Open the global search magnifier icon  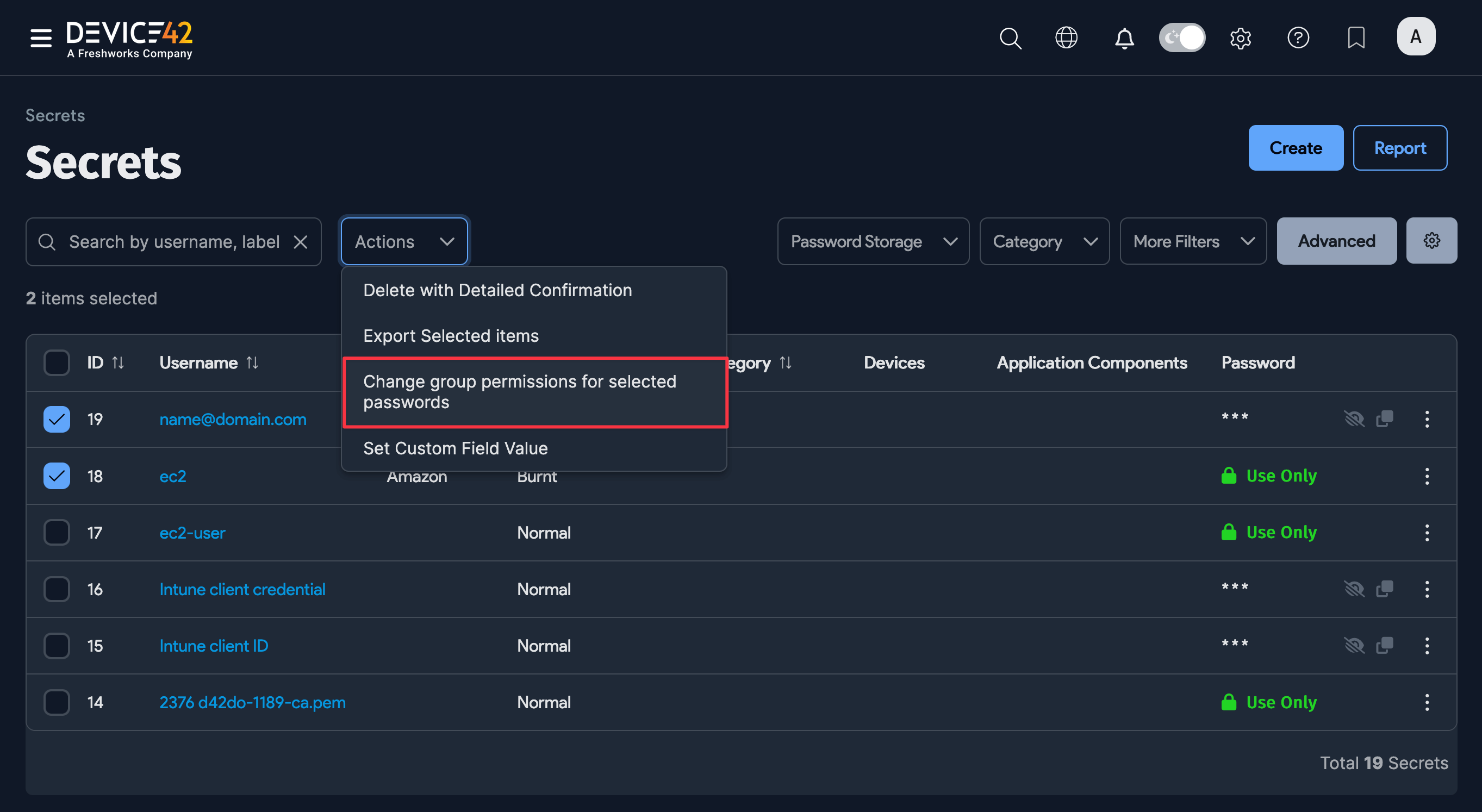tap(1011, 38)
